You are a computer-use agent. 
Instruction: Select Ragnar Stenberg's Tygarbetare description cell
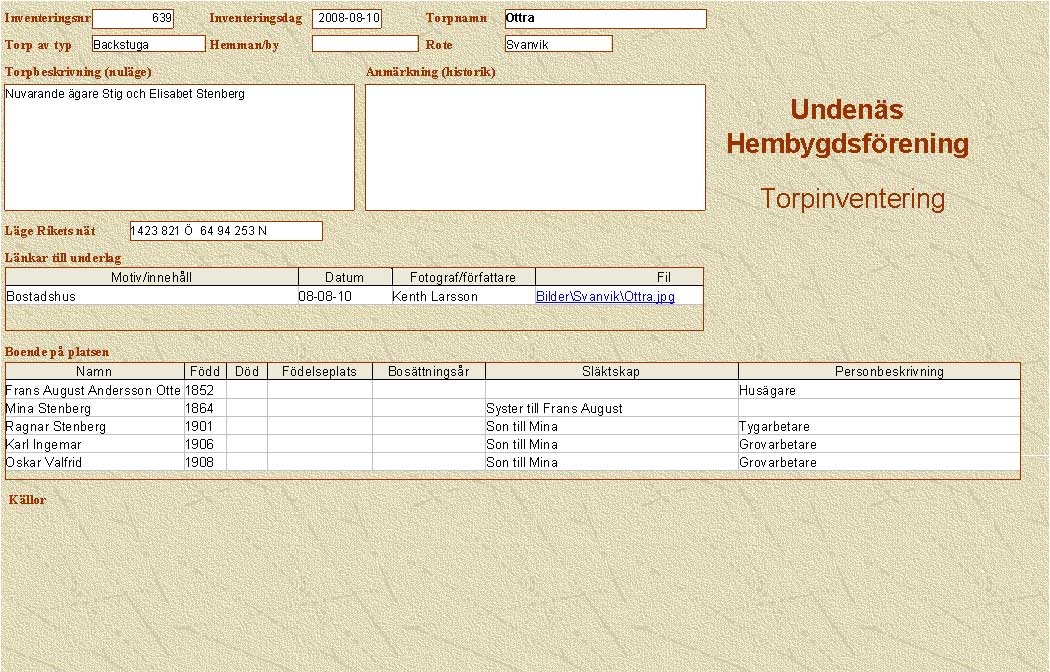tap(878, 427)
